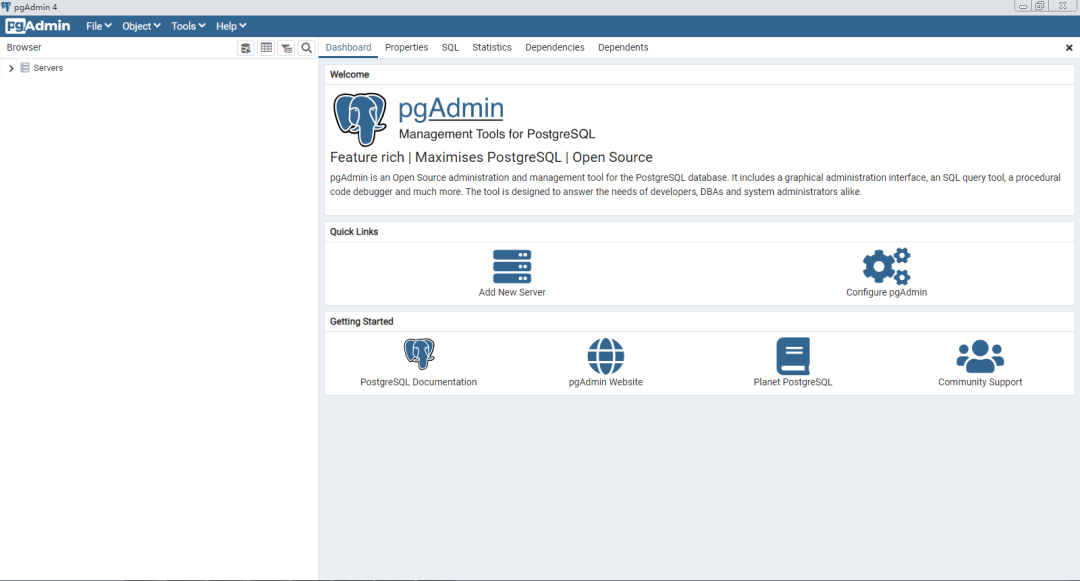The height and width of the screenshot is (581, 1080).
Task: Click the Filtered Rows toolbar icon
Action: coord(287,47)
